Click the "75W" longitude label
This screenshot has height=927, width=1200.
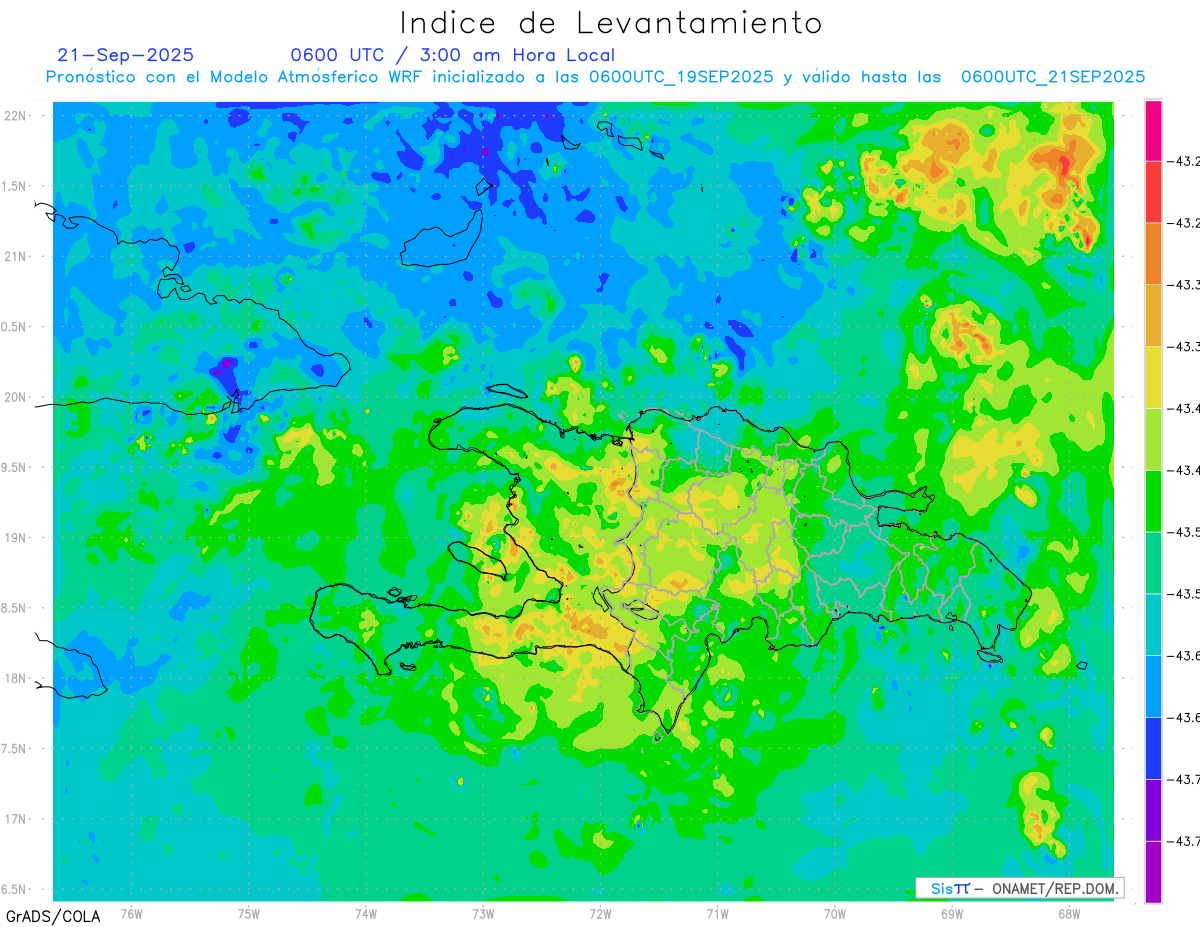[248, 913]
